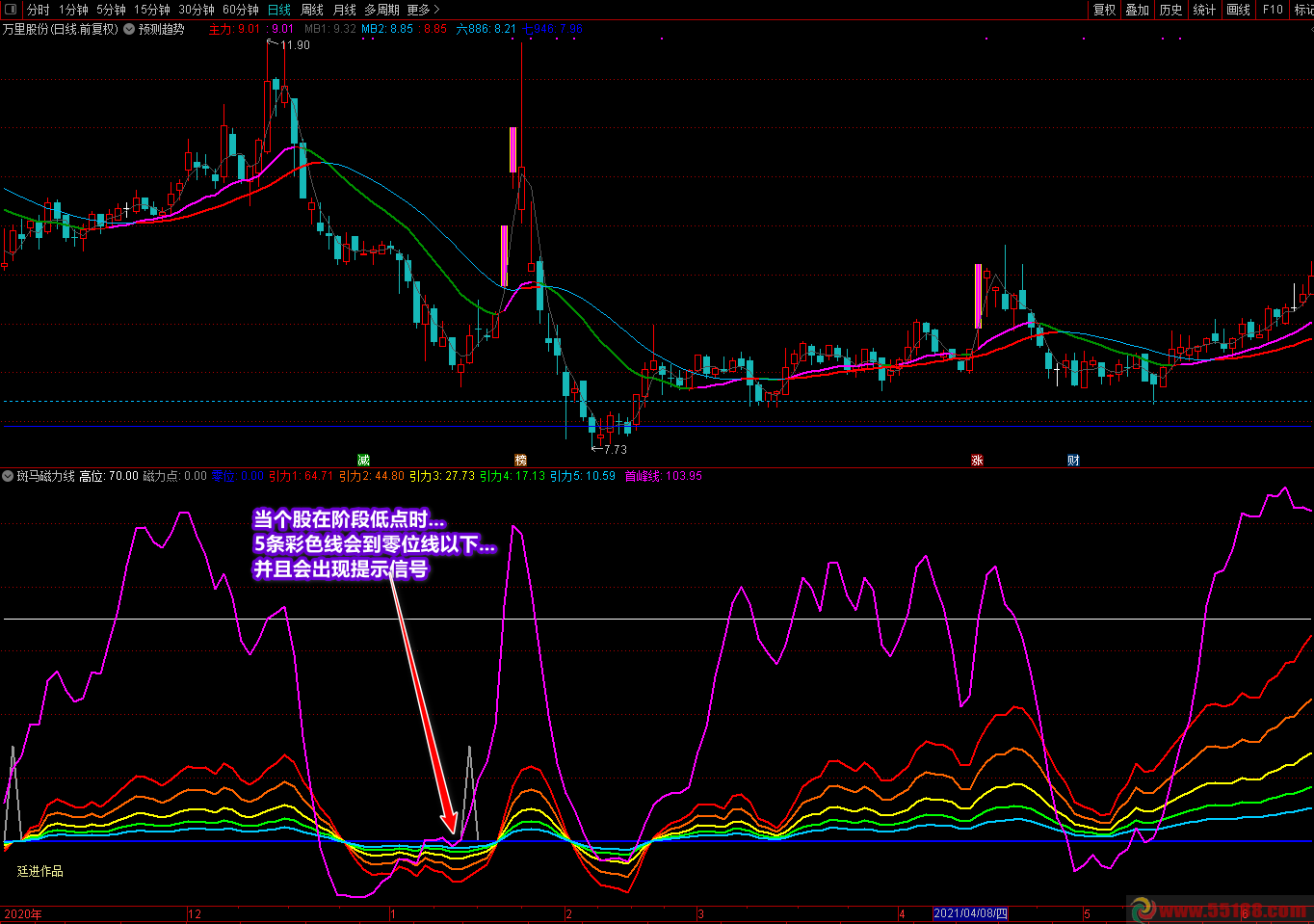Toggle the sidebar panel icon at top-left
This screenshot has height=924, width=1314.
coord(11,10)
